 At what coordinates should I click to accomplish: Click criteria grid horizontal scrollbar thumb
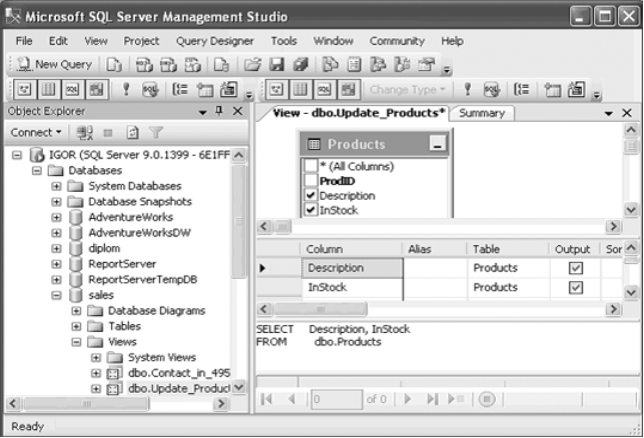coord(320,309)
